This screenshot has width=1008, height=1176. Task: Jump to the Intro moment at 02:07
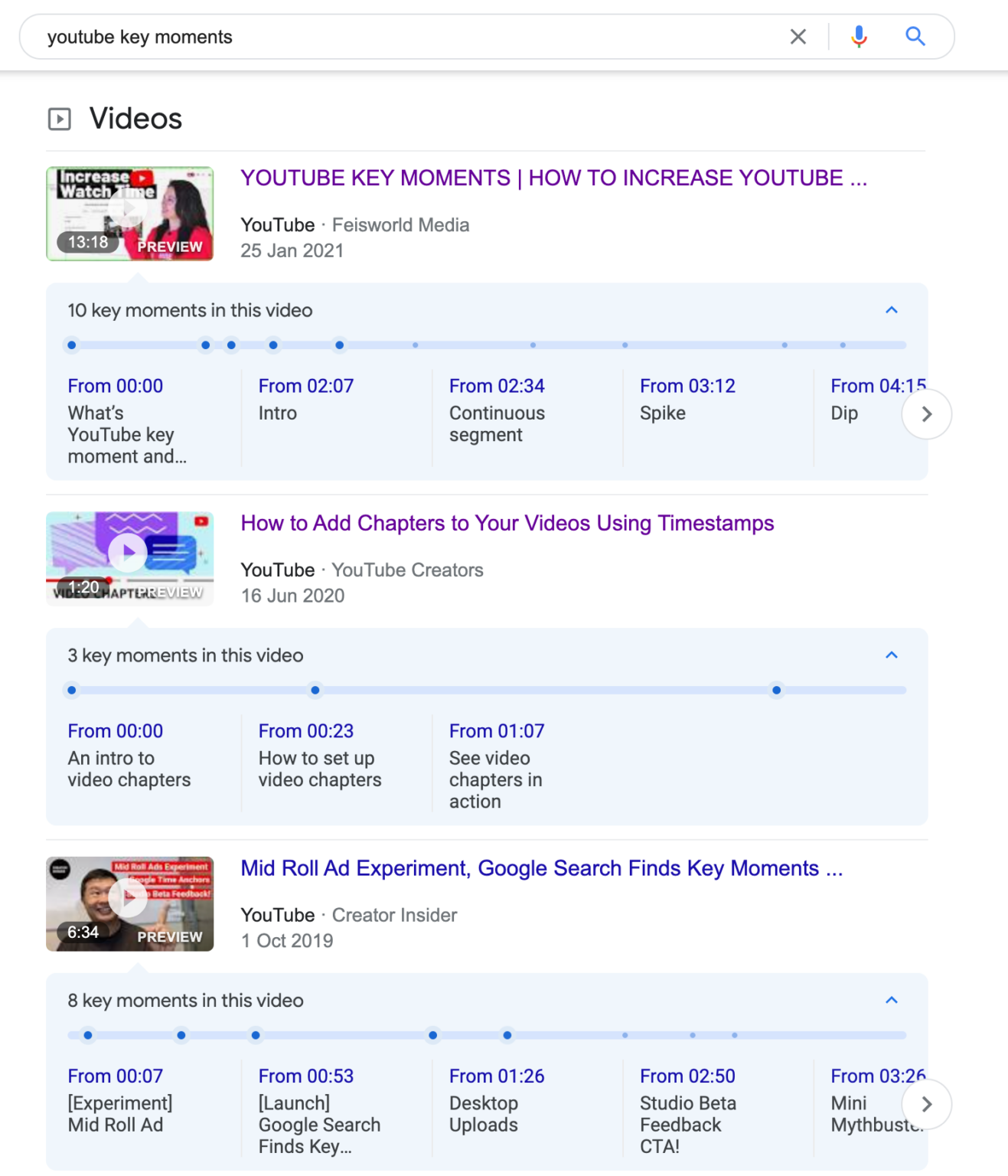pos(305,386)
